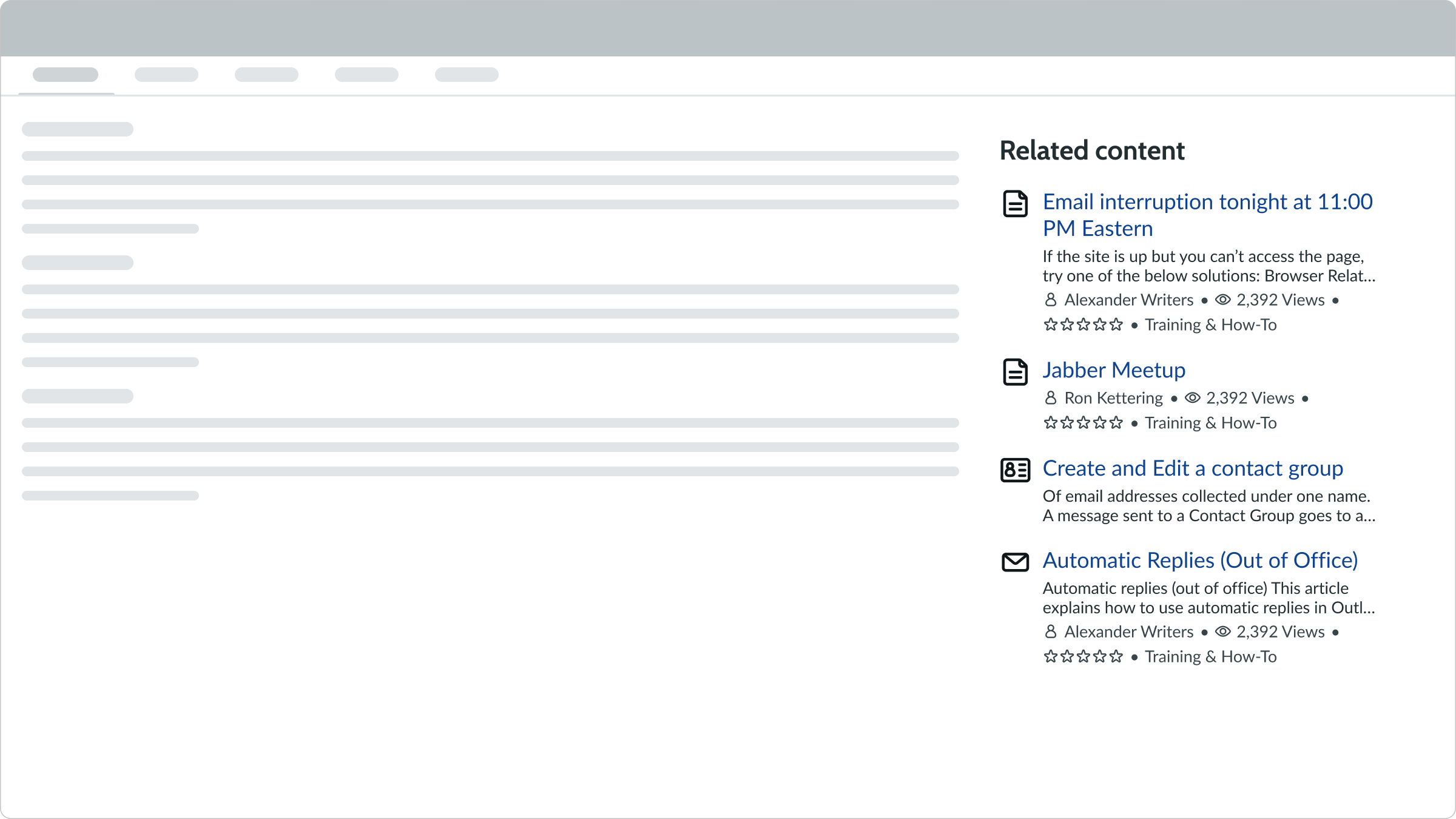Click the person icon beside Ron Kettering
This screenshot has height=819, width=1456.
click(1050, 398)
